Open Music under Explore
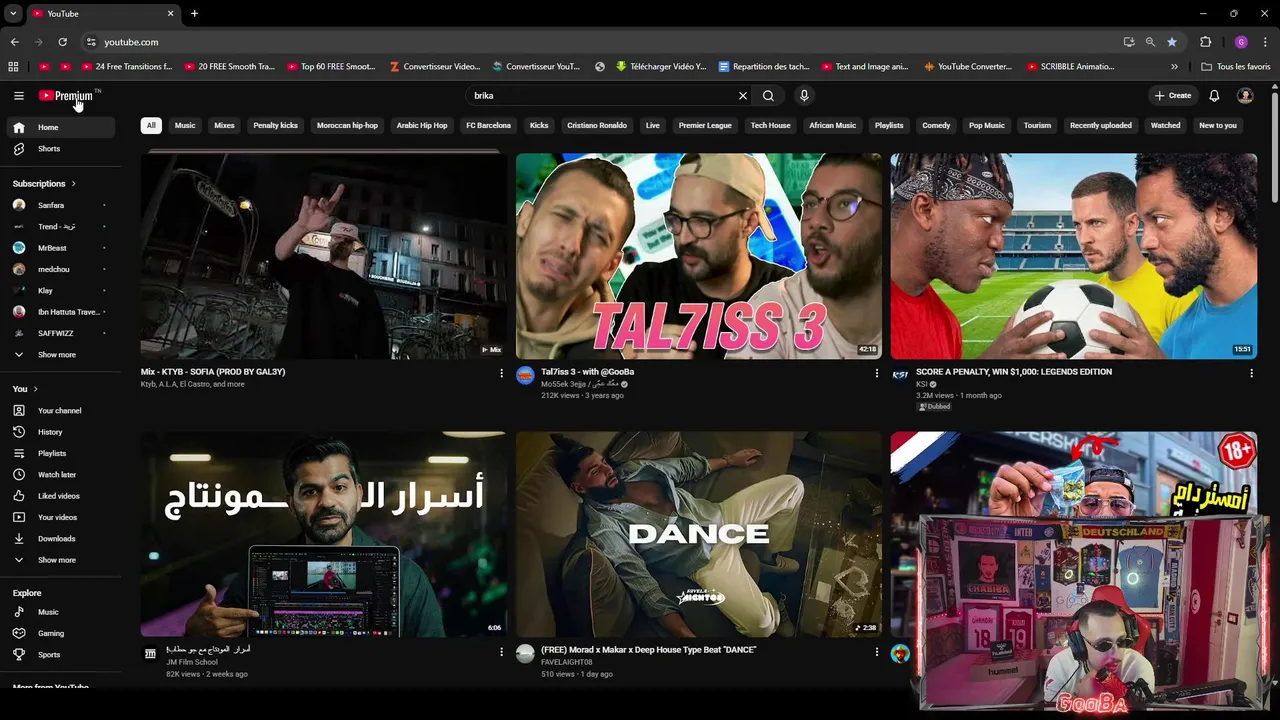 pos(60,612)
